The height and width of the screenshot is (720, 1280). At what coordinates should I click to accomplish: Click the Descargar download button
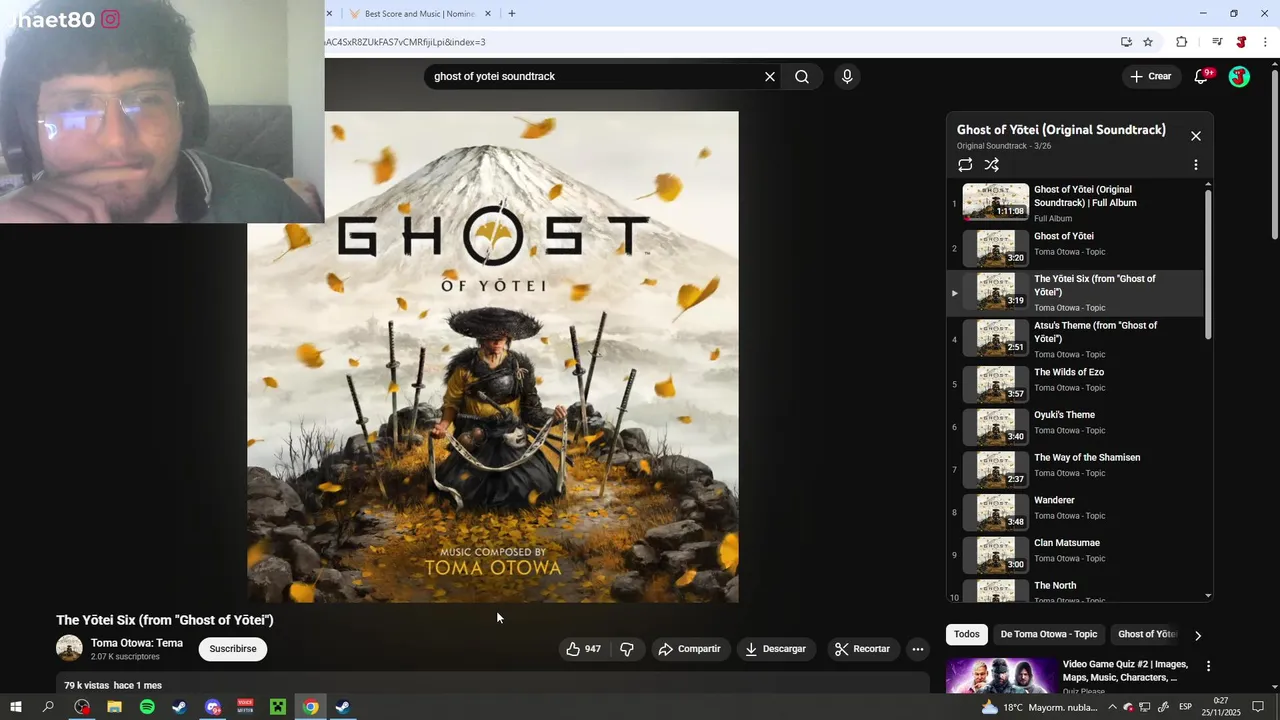[775, 649]
